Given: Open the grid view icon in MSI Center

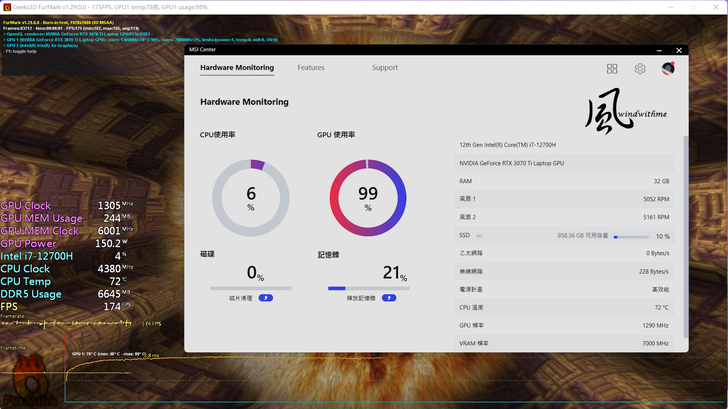Looking at the screenshot, I should coord(612,69).
